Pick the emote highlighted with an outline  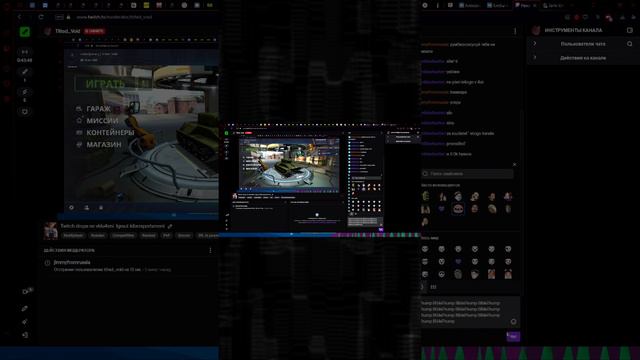pyautogui.click(x=458, y=209)
